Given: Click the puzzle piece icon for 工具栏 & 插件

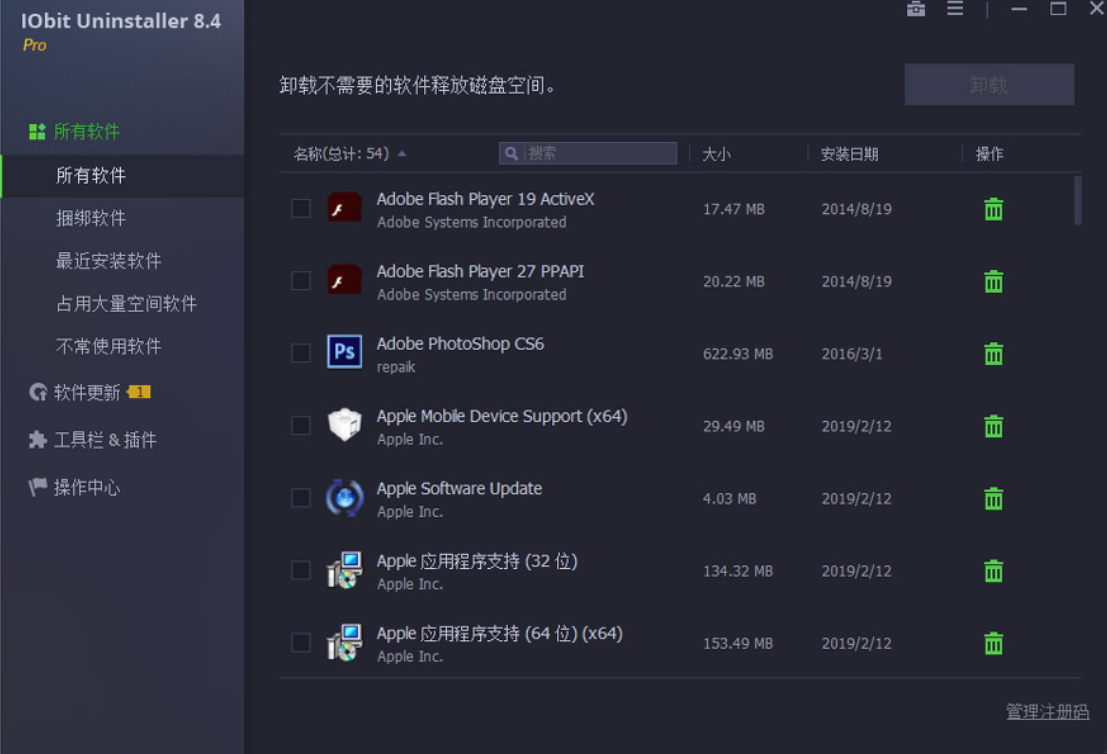Looking at the screenshot, I should tap(37, 440).
